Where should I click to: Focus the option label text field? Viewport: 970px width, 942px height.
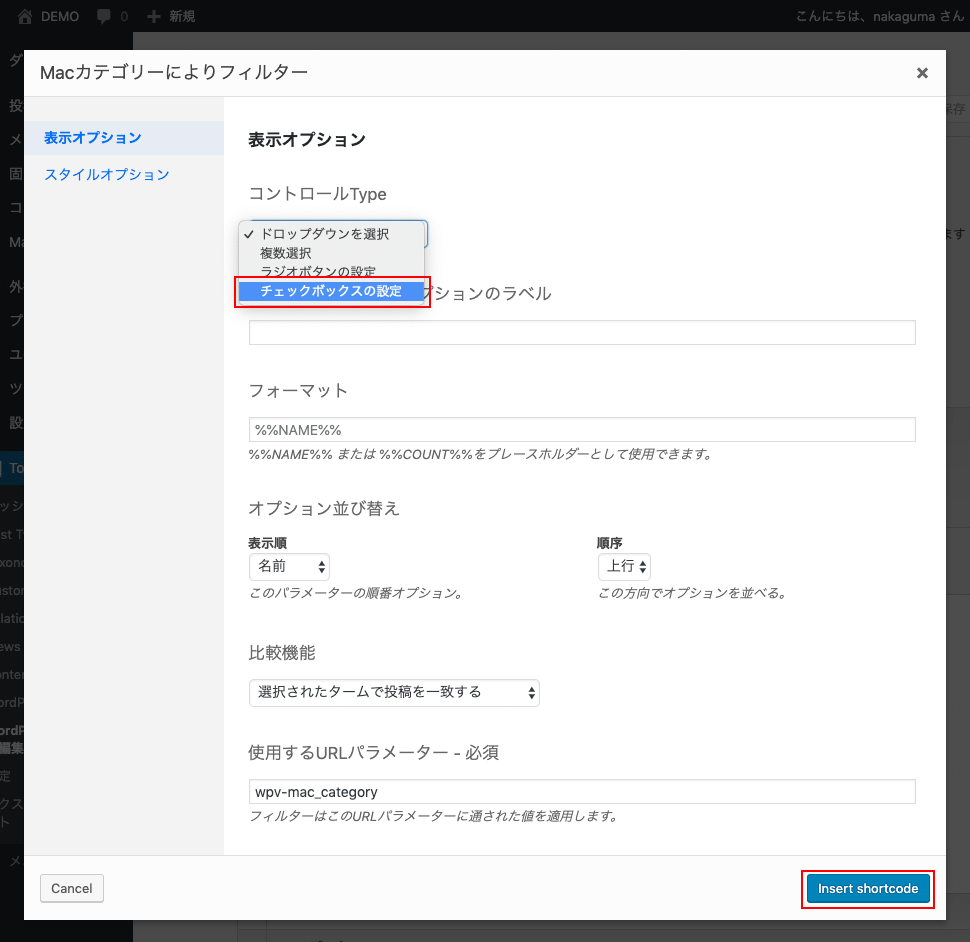(582, 333)
